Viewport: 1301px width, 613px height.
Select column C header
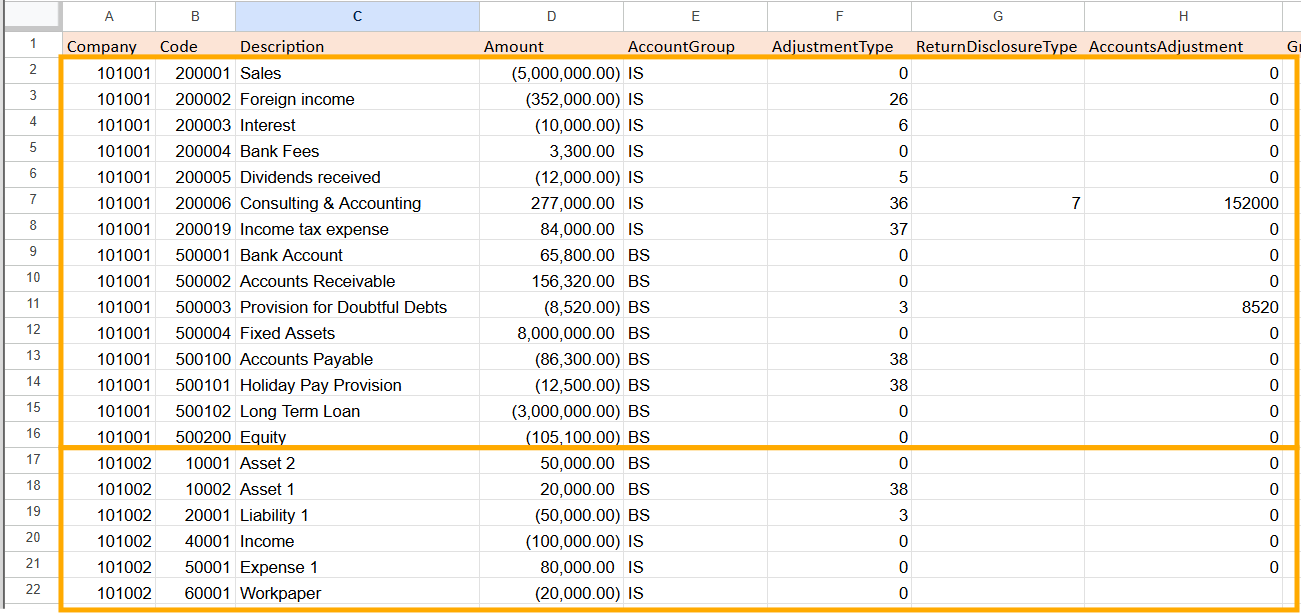(358, 16)
